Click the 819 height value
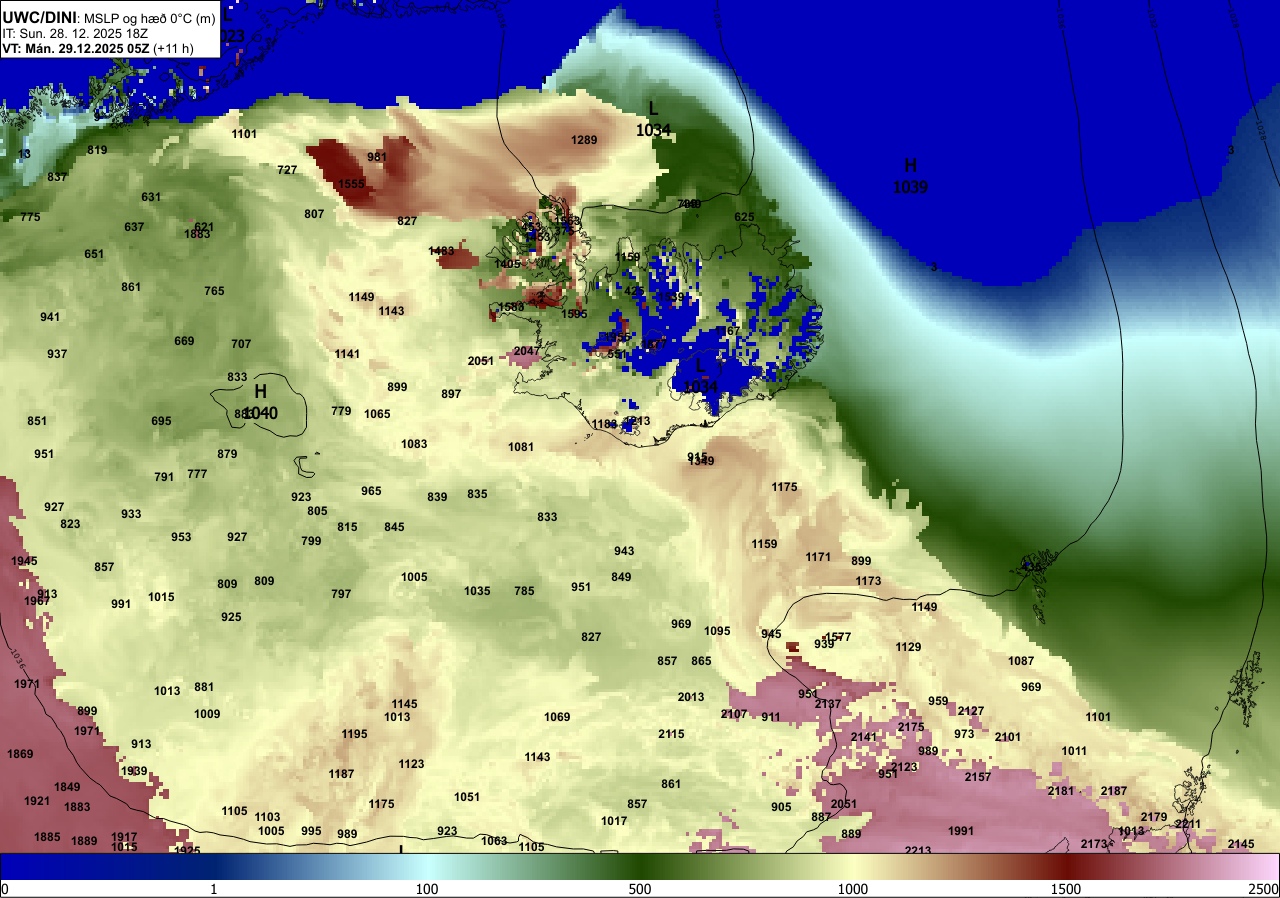This screenshot has width=1280, height=898. click(97, 150)
